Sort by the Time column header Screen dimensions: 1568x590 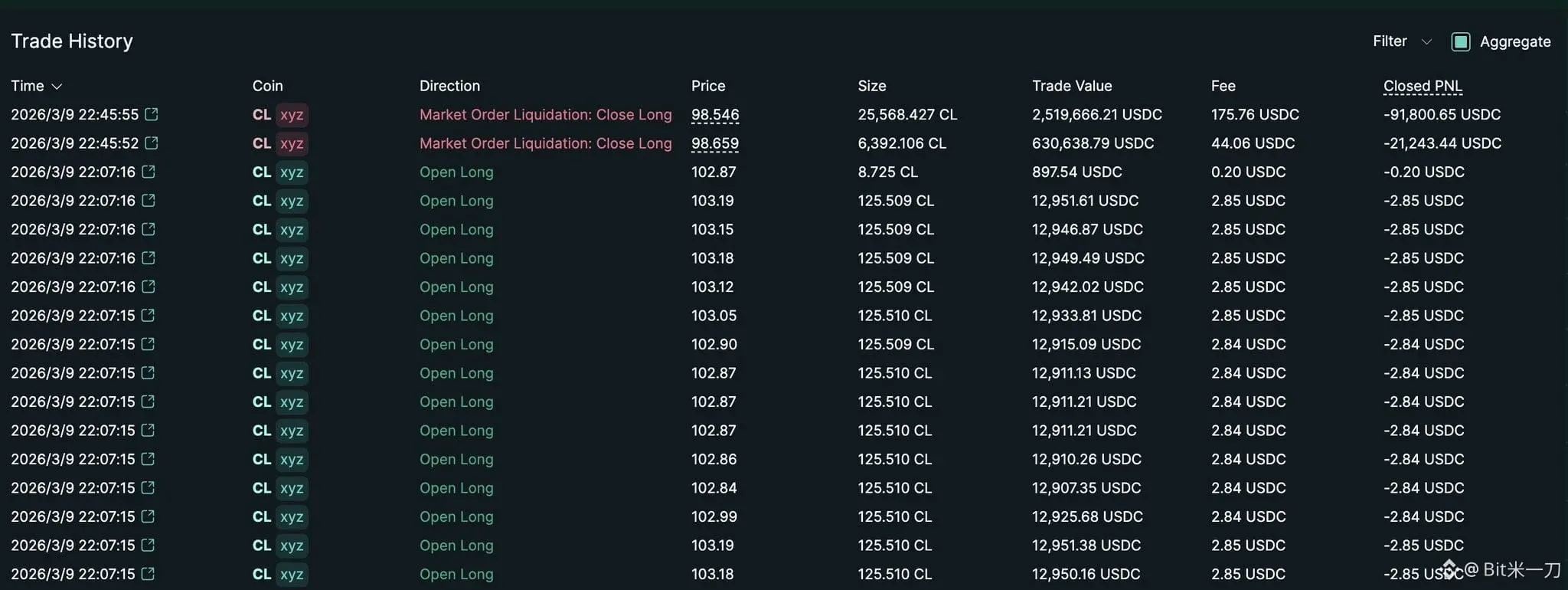36,86
